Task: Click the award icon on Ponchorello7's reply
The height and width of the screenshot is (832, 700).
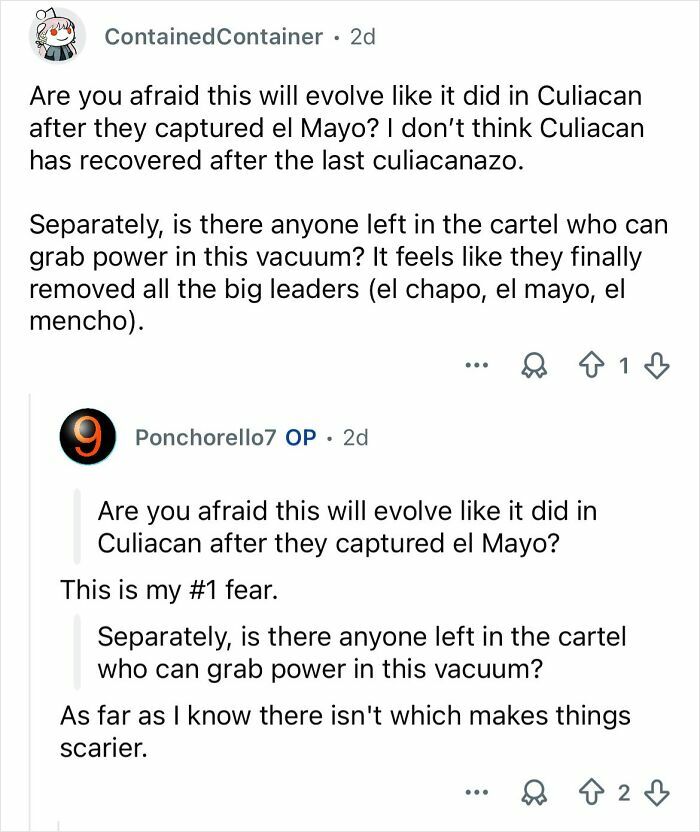Action: tap(535, 790)
